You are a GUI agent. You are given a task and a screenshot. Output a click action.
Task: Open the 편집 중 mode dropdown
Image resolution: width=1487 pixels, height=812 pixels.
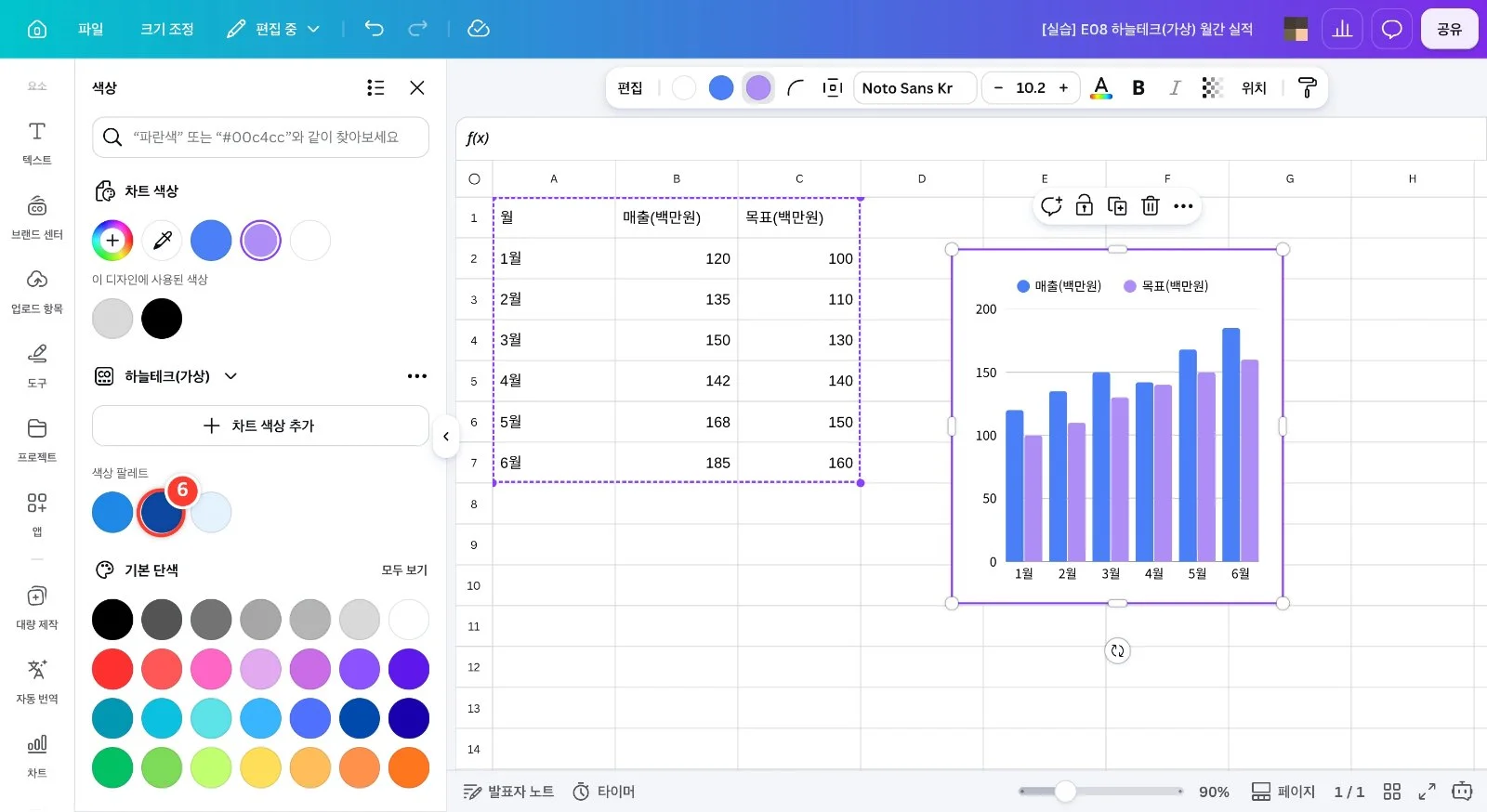[x=273, y=29]
